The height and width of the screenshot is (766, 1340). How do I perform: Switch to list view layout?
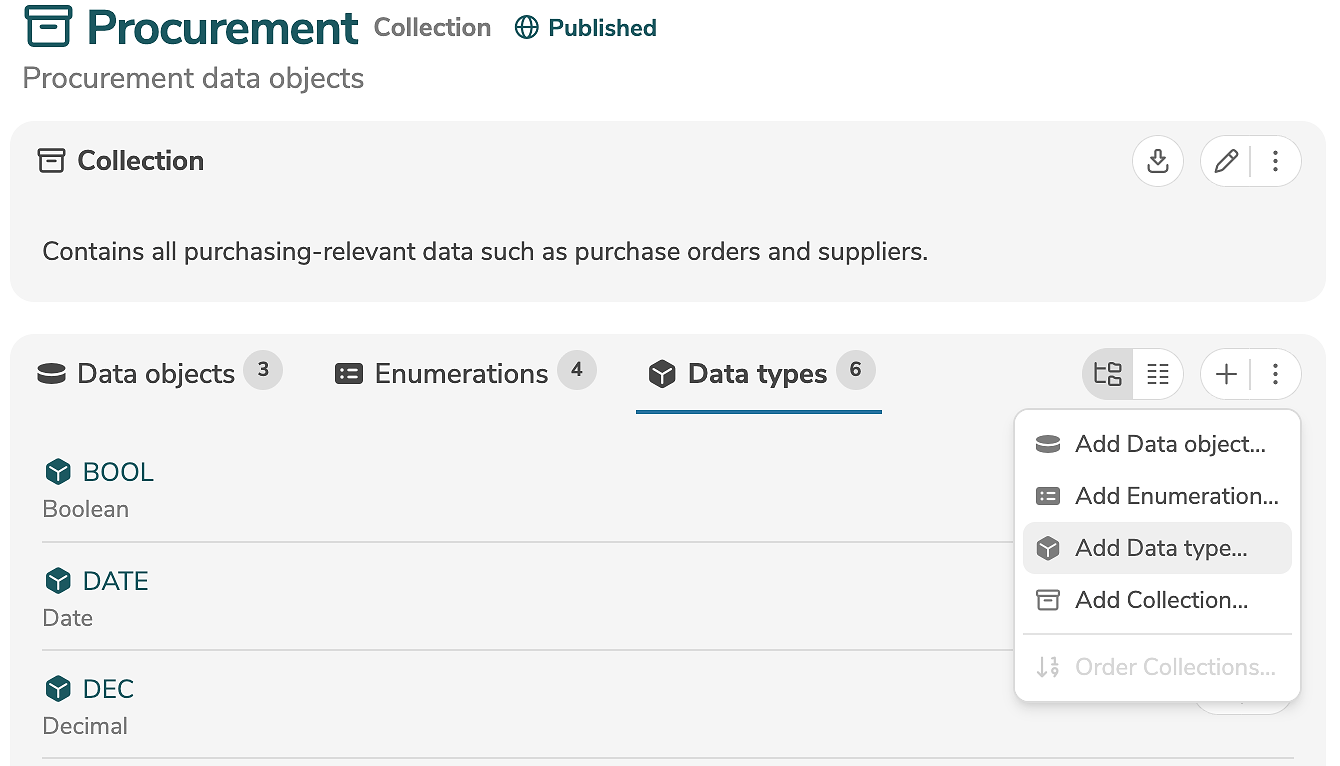click(x=1158, y=374)
